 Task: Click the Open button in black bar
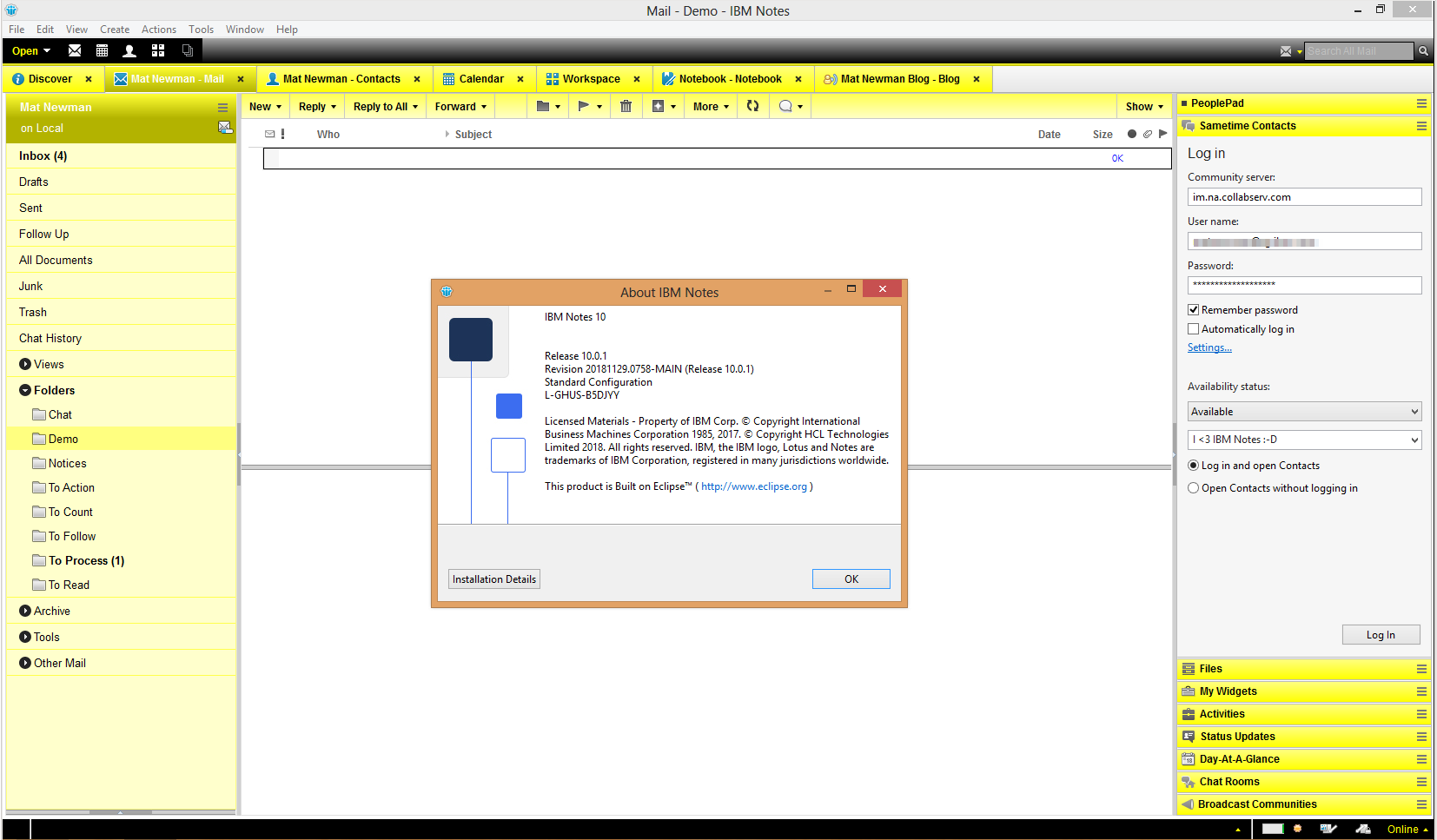31,50
